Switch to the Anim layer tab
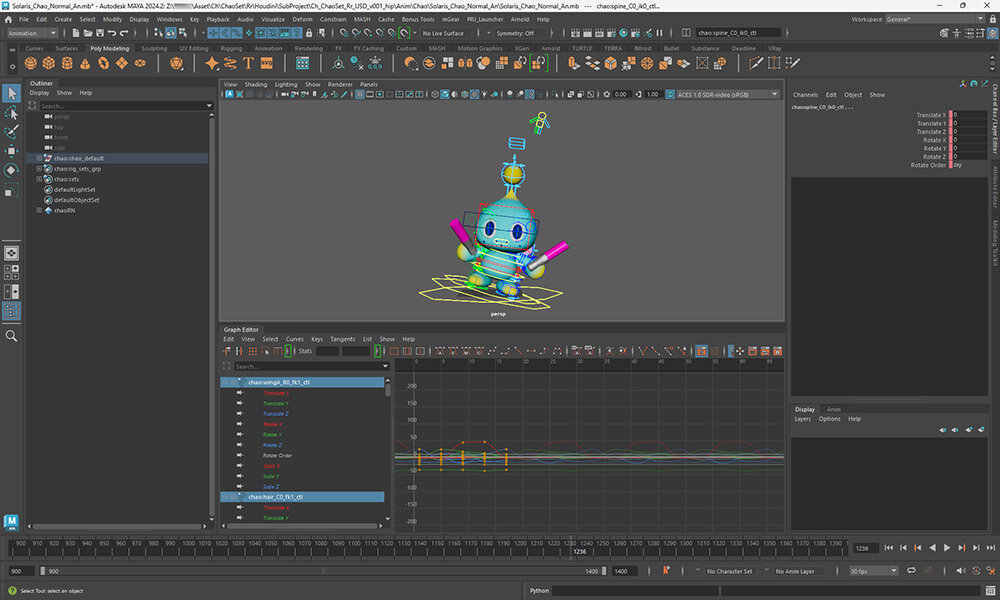 834,409
